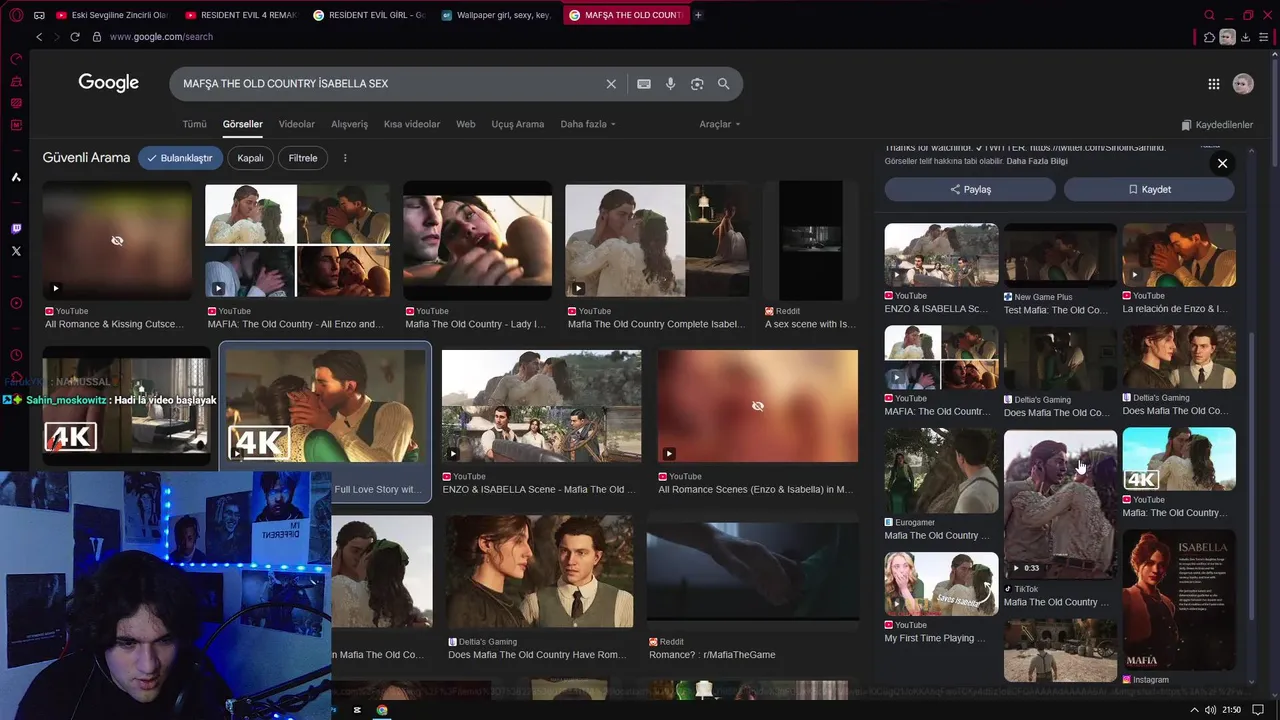The width and height of the screenshot is (1280, 720).
Task: Clear the search query with the X icon
Action: [611, 84]
